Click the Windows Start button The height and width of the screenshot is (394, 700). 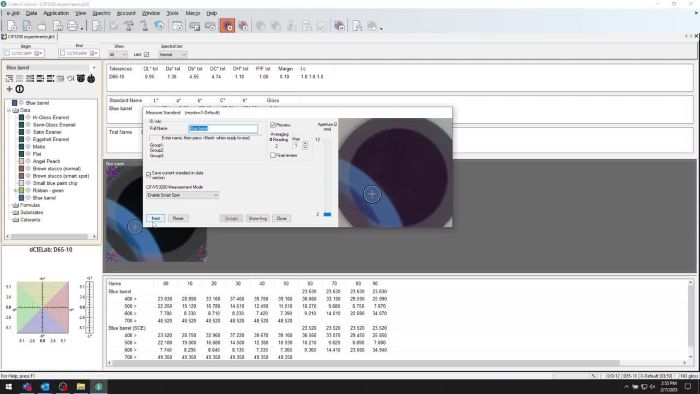tap(8, 386)
